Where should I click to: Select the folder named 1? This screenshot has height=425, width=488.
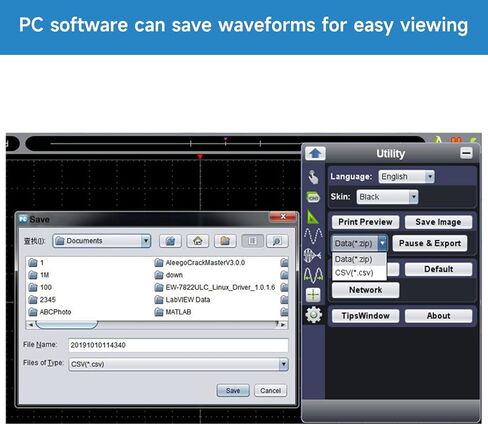(x=36, y=263)
